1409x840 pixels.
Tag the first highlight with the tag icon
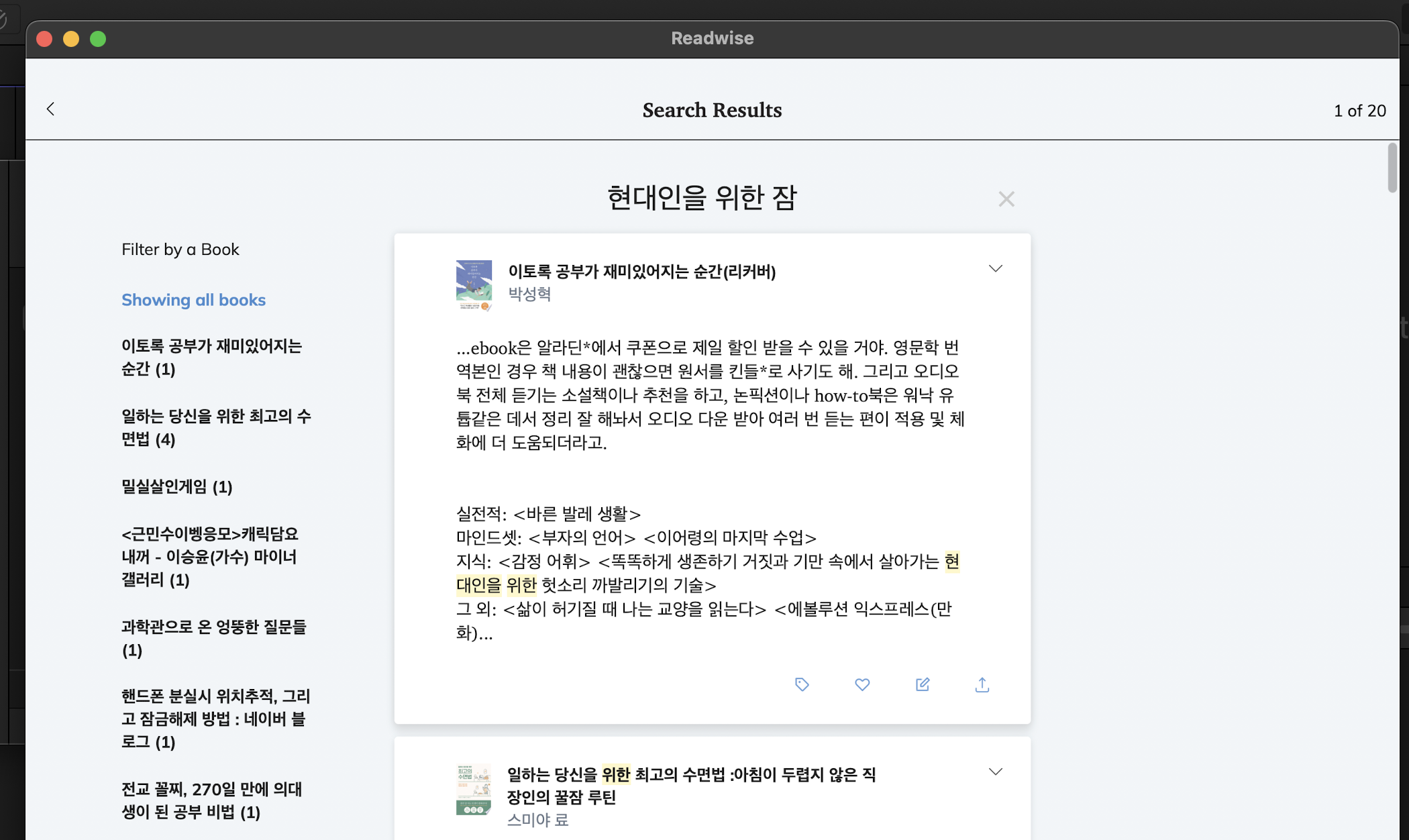pyautogui.click(x=802, y=684)
